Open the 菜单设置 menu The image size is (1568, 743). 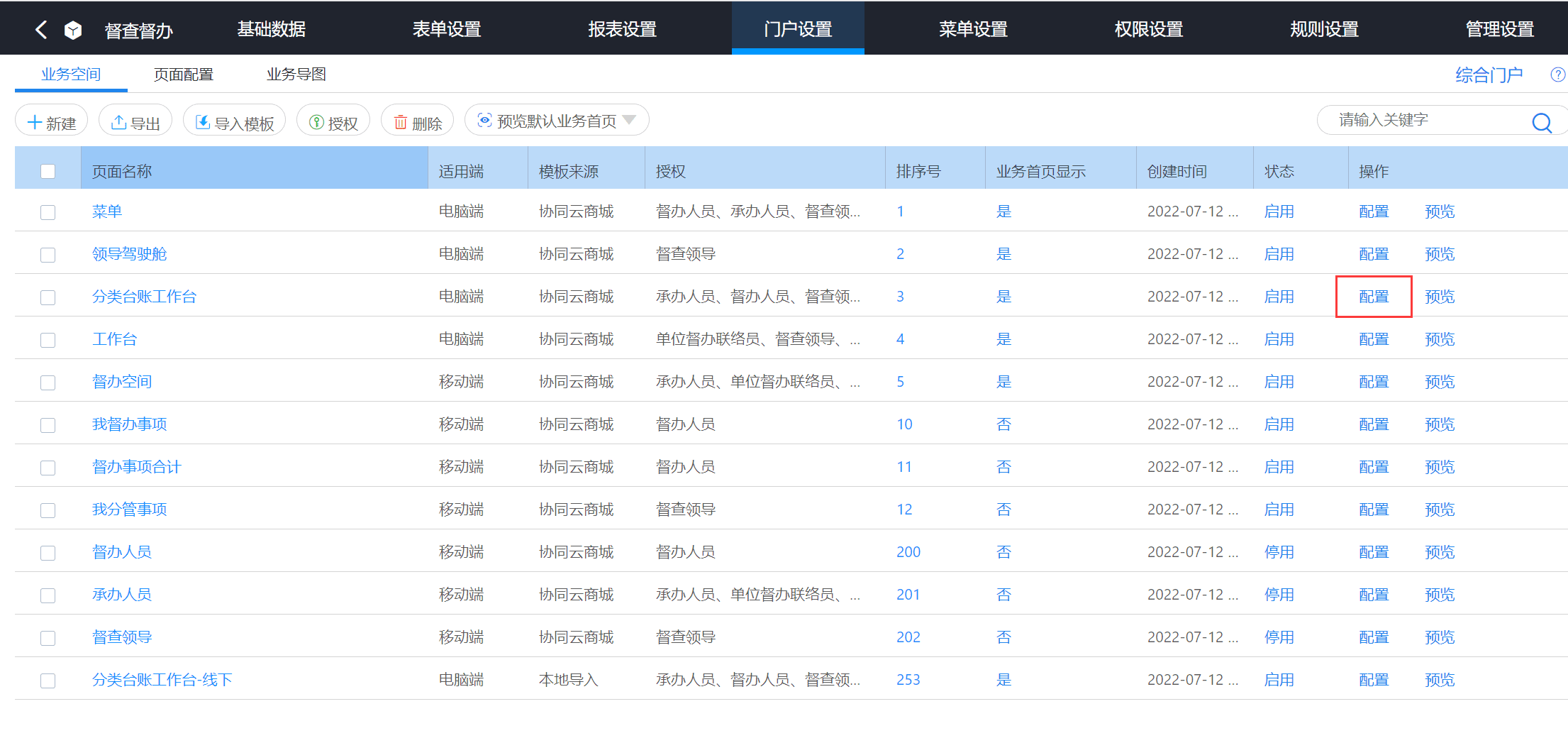tap(973, 29)
